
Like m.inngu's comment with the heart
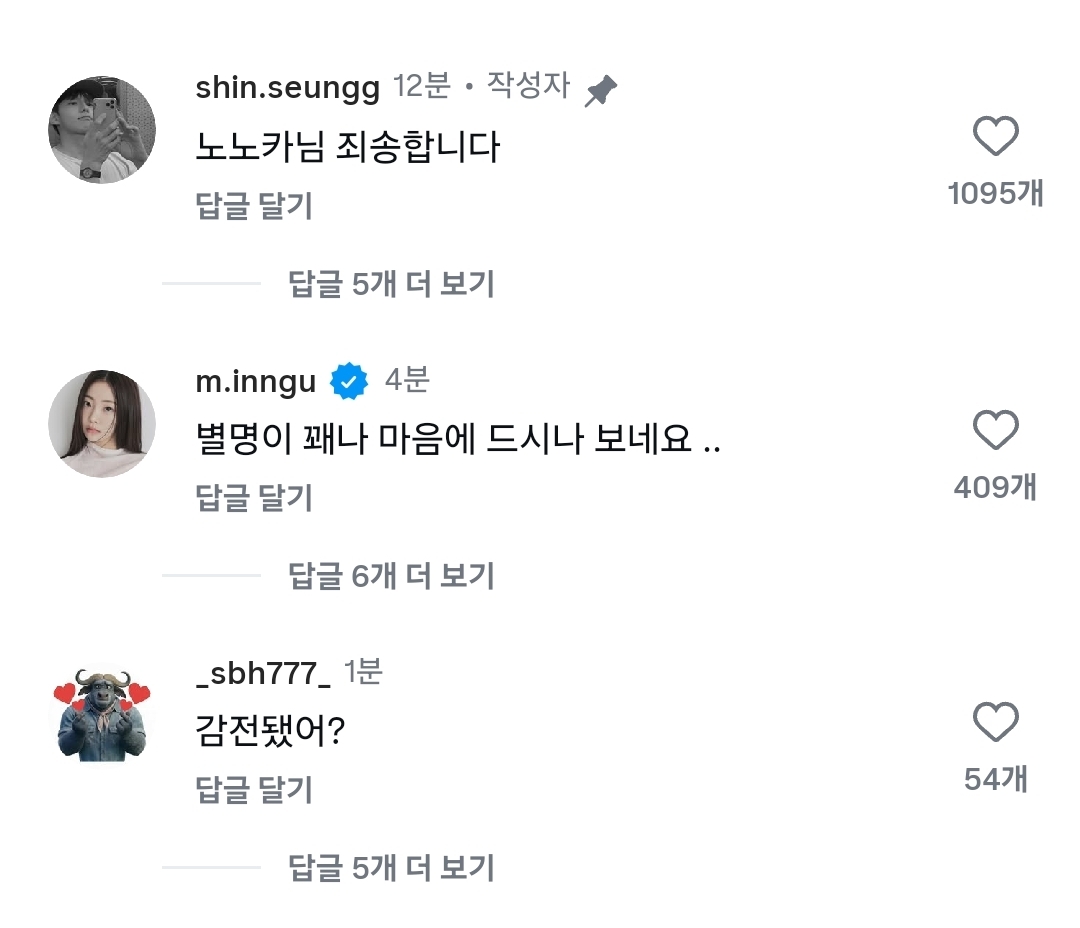[995, 431]
